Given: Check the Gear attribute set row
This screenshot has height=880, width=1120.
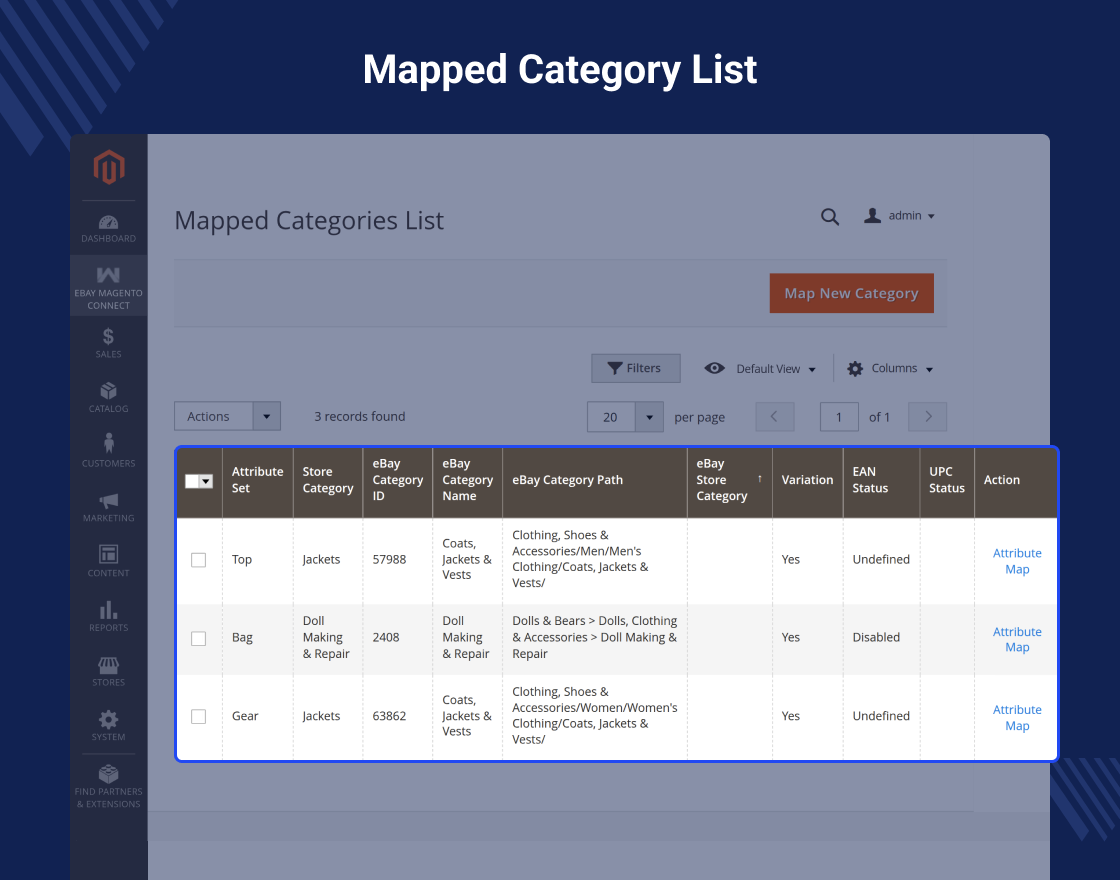Looking at the screenshot, I should (199, 716).
